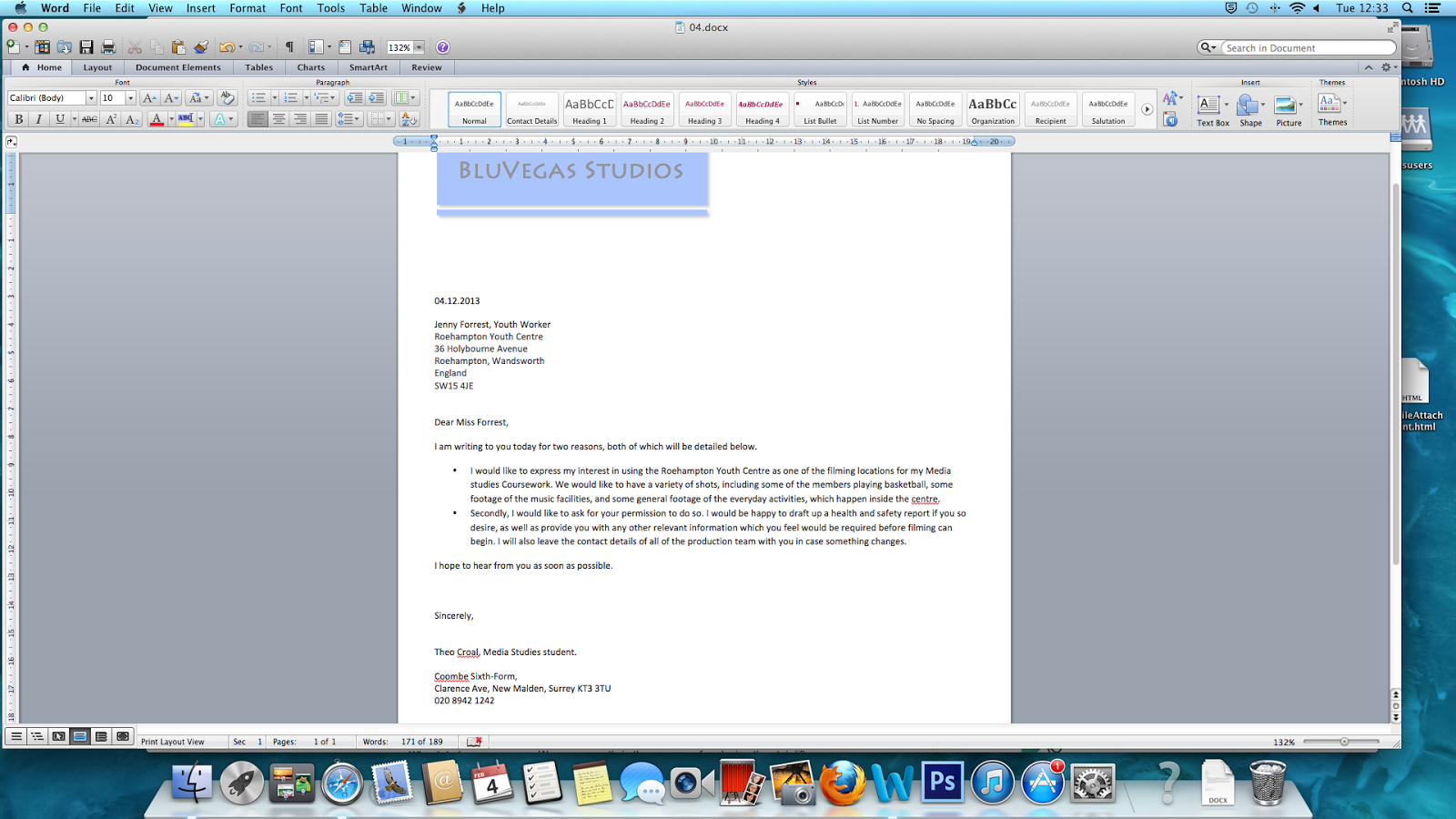The image size is (1456, 819).
Task: Expand the Styles gallery with the arrow
Action: coord(1147,110)
